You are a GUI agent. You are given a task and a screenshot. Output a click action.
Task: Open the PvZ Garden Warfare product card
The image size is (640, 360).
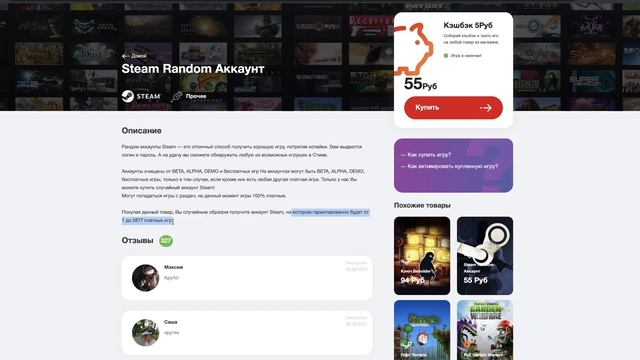pos(485,330)
